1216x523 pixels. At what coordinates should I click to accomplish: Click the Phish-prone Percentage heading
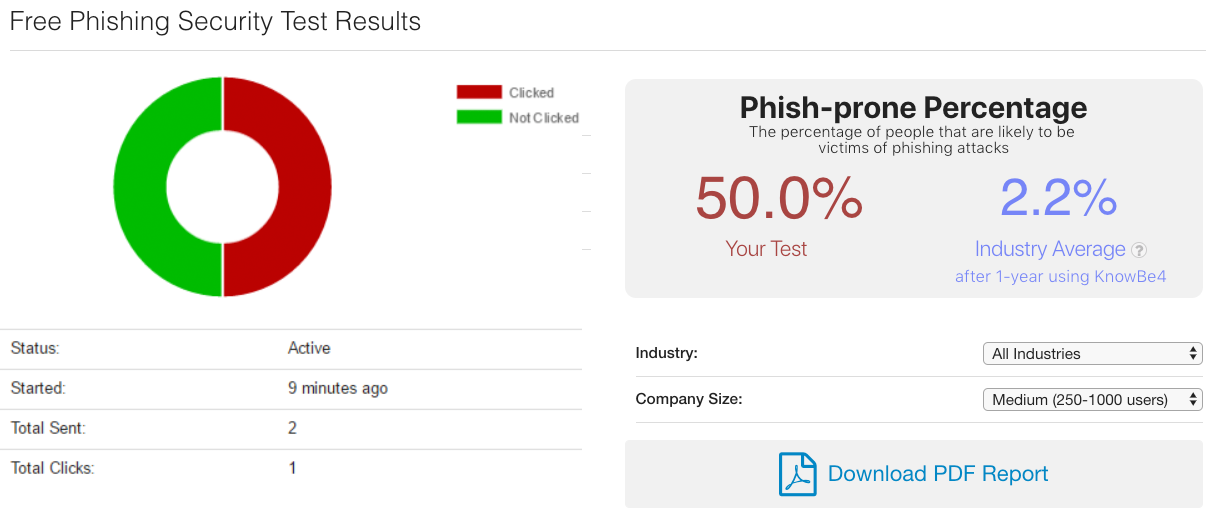pyautogui.click(x=913, y=107)
